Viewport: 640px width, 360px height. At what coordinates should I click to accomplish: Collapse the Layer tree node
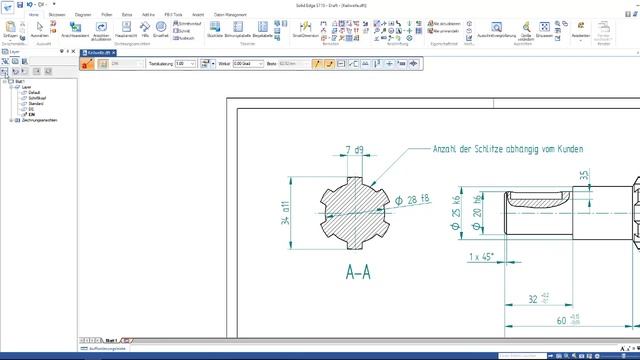11,87
